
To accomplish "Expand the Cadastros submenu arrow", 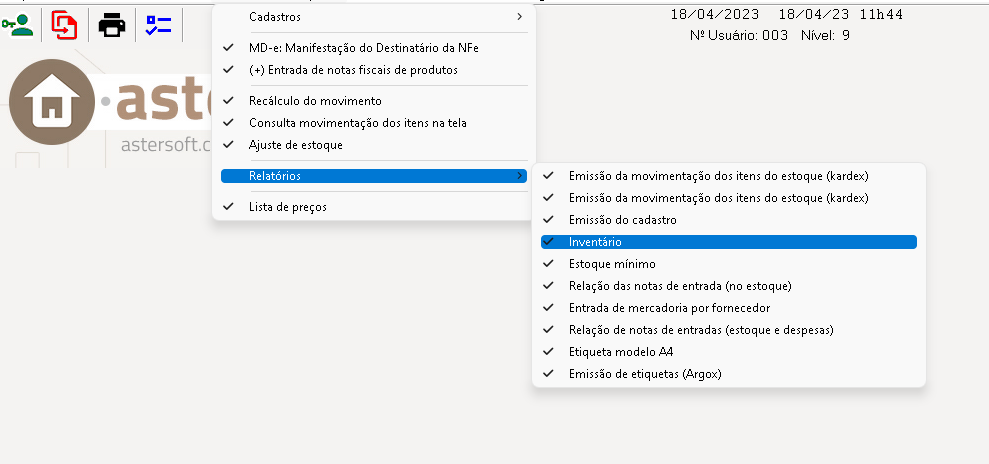I will point(520,16).
